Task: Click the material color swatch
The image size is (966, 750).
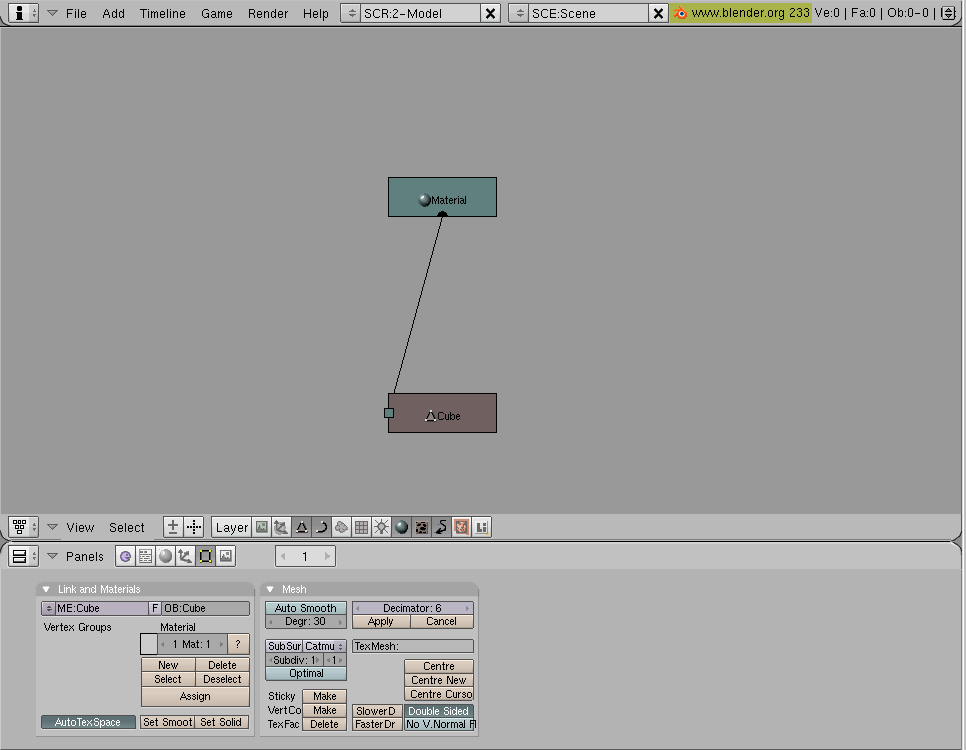Action: (149, 644)
